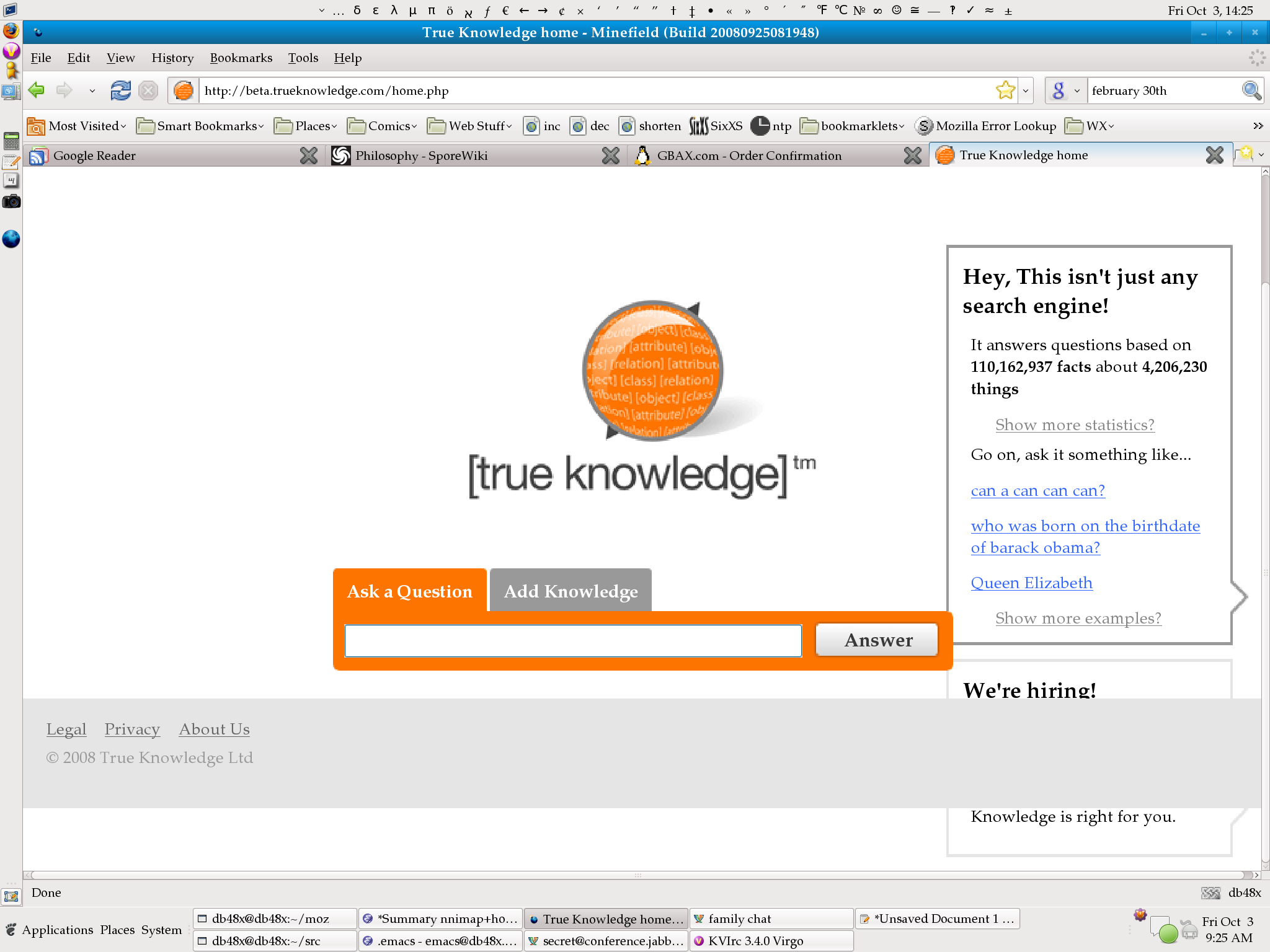Click the Answer button
This screenshot has height=952, width=1270.
click(877, 640)
